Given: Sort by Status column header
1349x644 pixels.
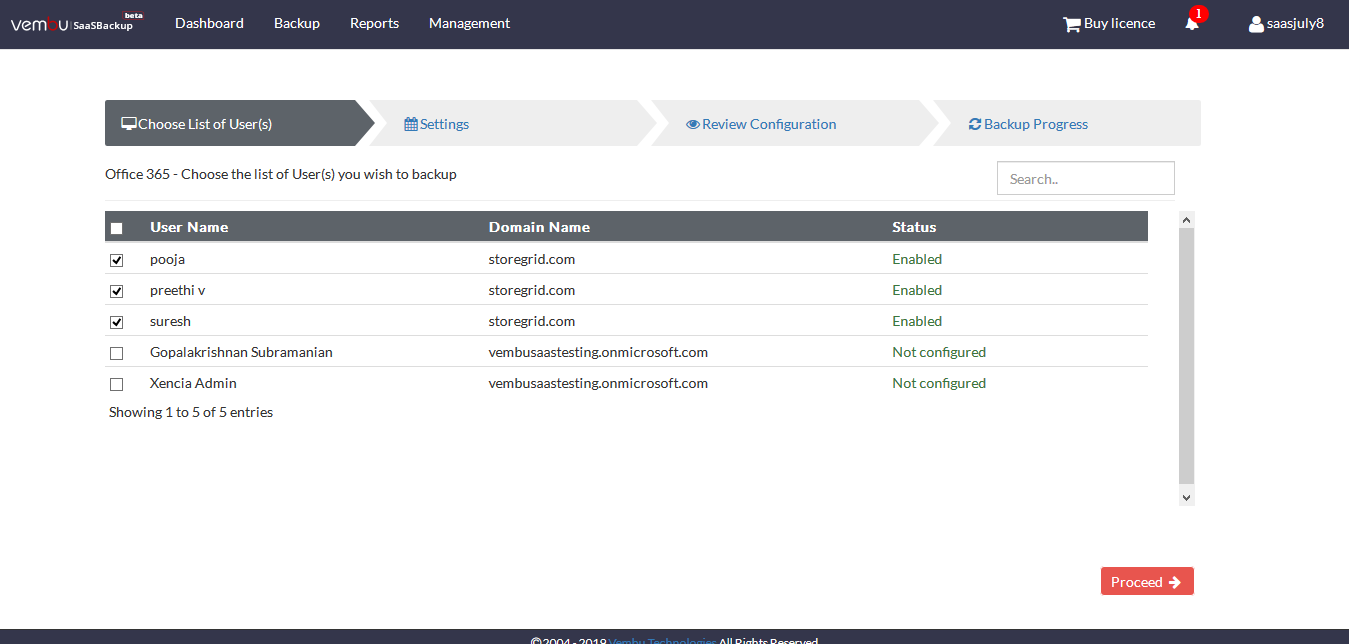Looking at the screenshot, I should coord(914,227).
